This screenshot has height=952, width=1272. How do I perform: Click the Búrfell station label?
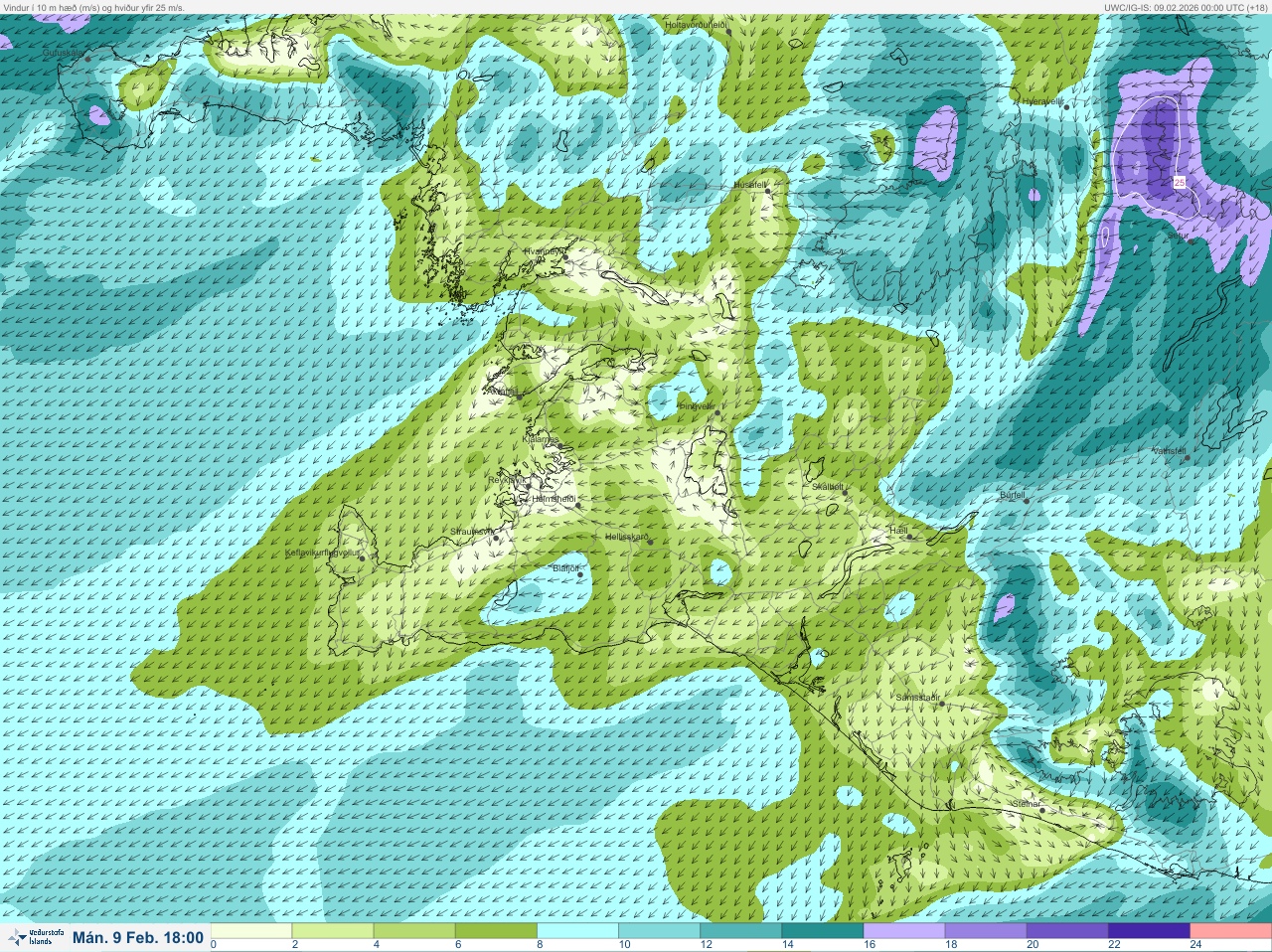coord(1012,493)
